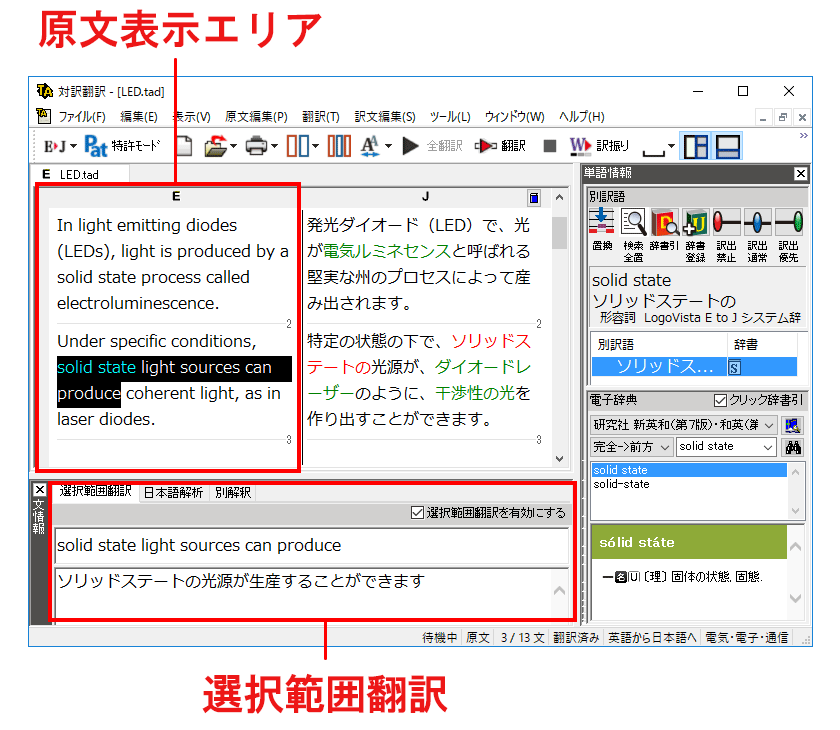Switch to the 日本語解析 tab
840x730 pixels.
174,493
